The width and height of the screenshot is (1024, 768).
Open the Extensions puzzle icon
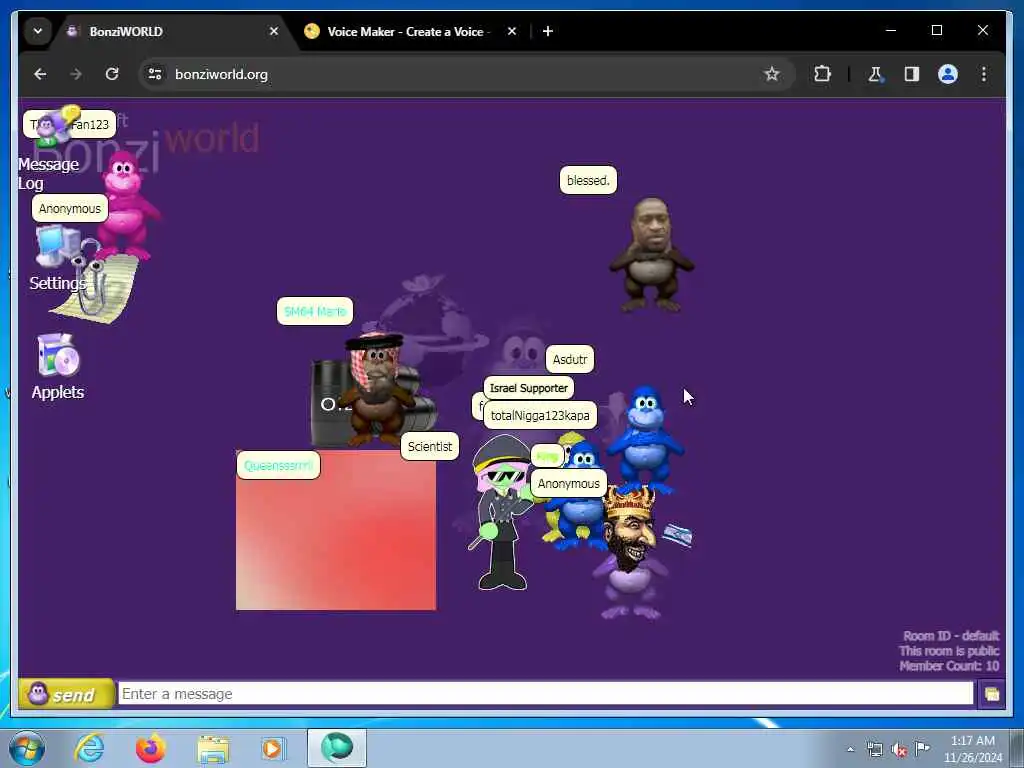tap(822, 74)
